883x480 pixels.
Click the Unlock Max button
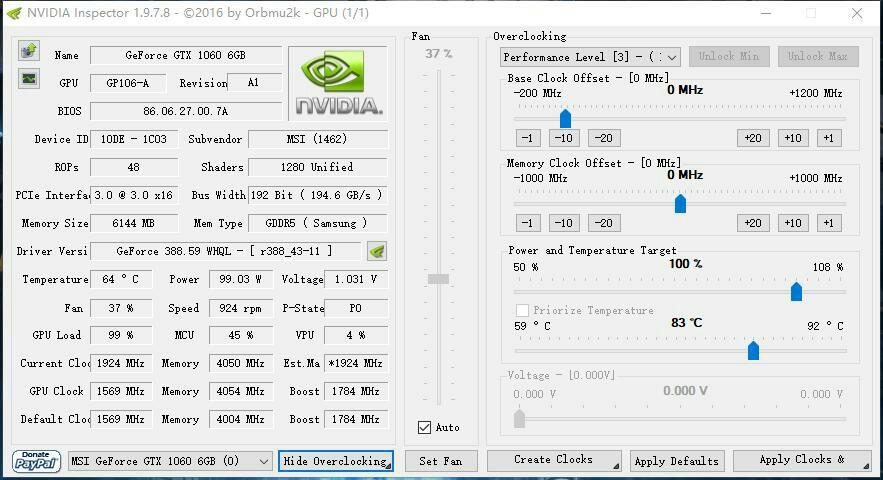(818, 56)
